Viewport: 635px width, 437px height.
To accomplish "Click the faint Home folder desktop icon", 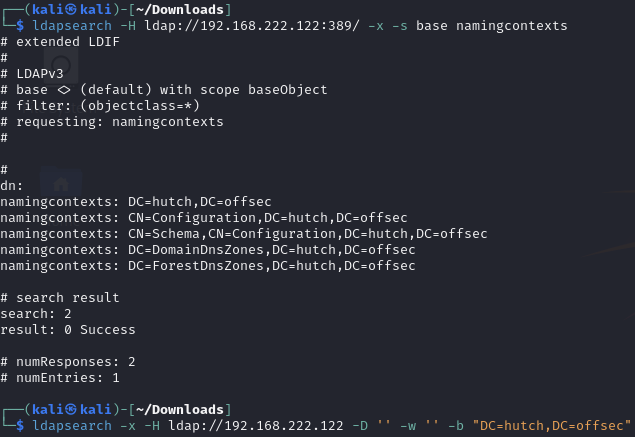I will (x=62, y=184).
